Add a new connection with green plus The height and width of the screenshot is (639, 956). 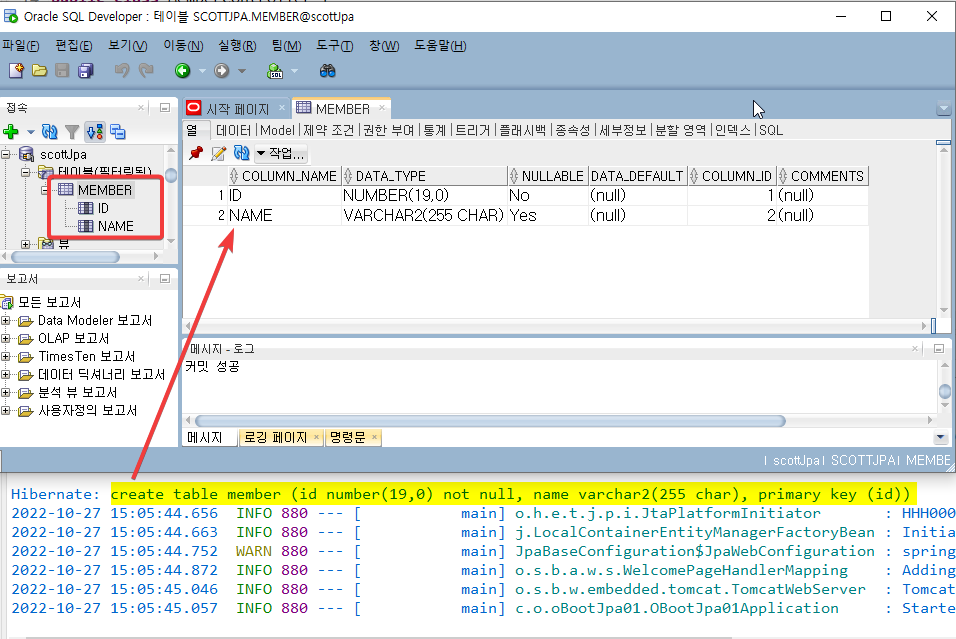11,131
